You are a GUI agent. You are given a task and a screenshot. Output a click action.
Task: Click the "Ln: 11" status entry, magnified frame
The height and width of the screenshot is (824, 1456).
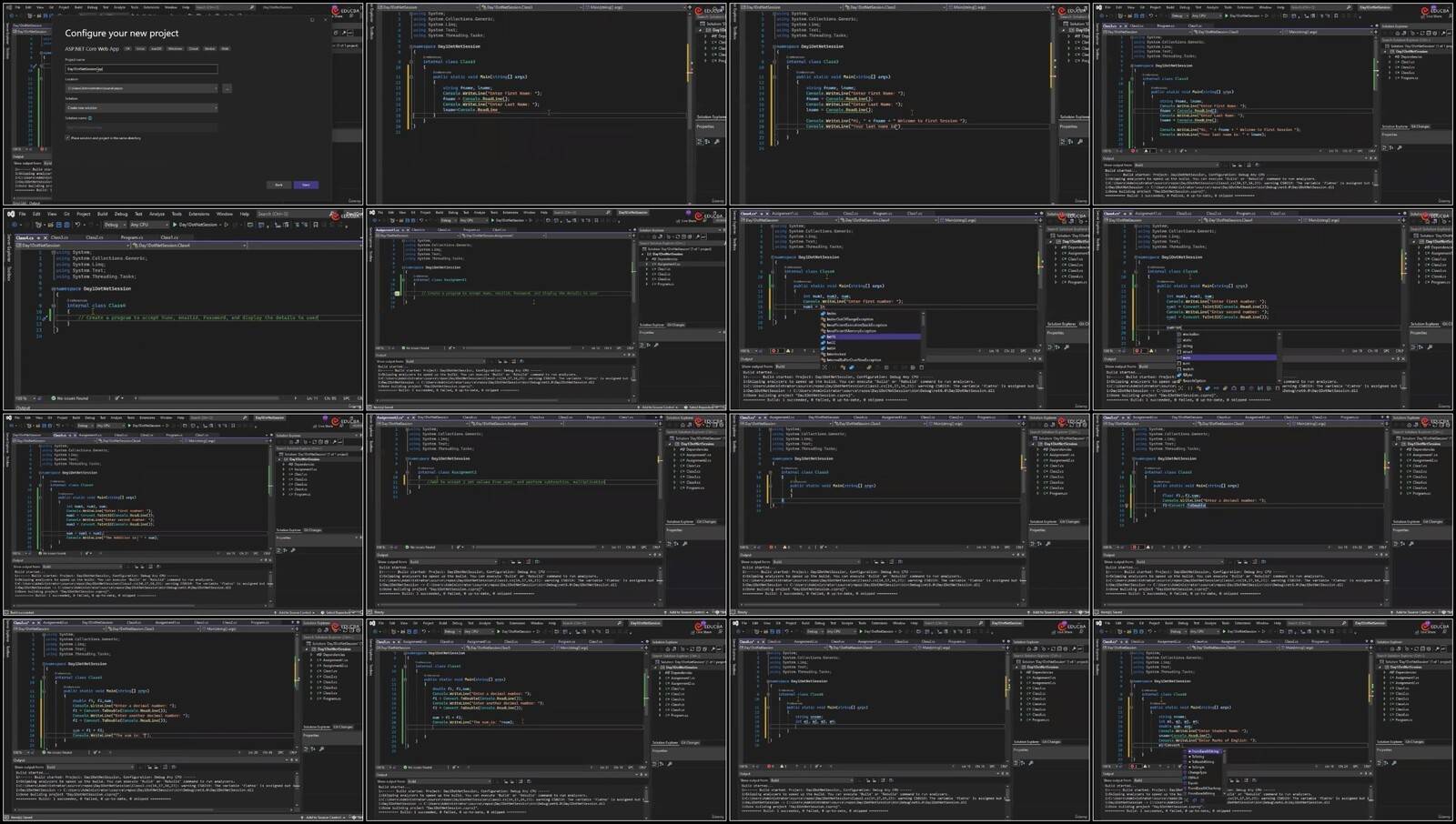(x=312, y=398)
